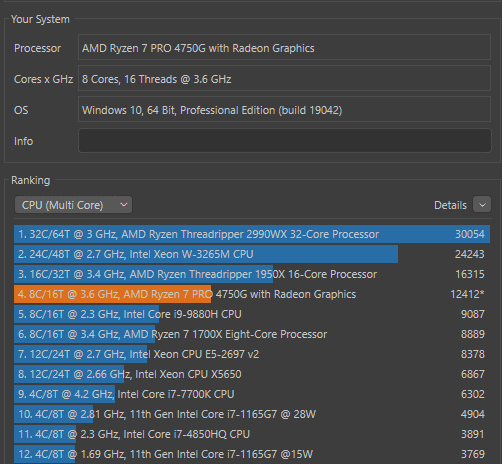Screen dimensions: 502x464
Task: Select ranking row 7 Xeon E5-2697 v2
Action: 252,354
